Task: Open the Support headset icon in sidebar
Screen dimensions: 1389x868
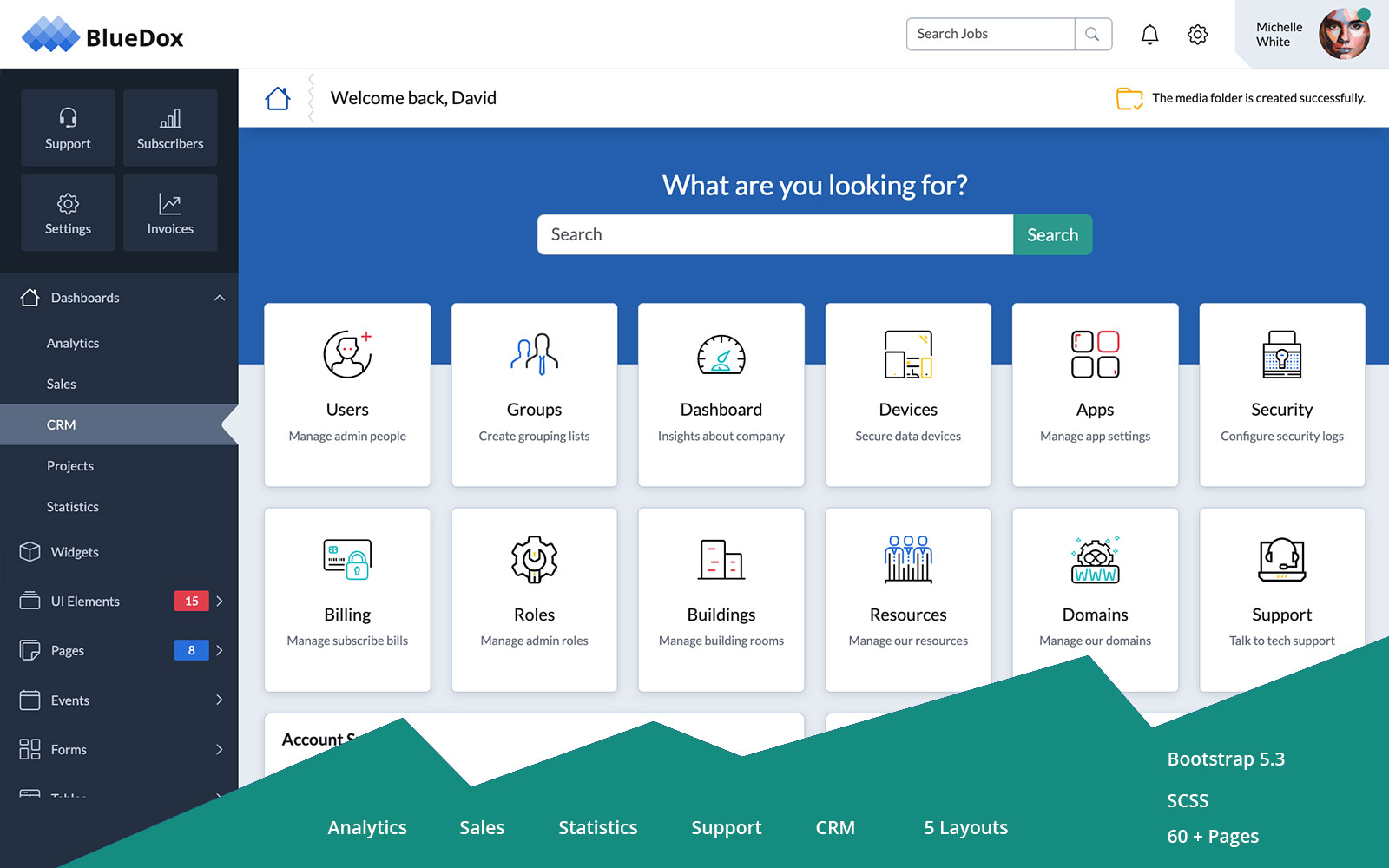Action: [68, 119]
